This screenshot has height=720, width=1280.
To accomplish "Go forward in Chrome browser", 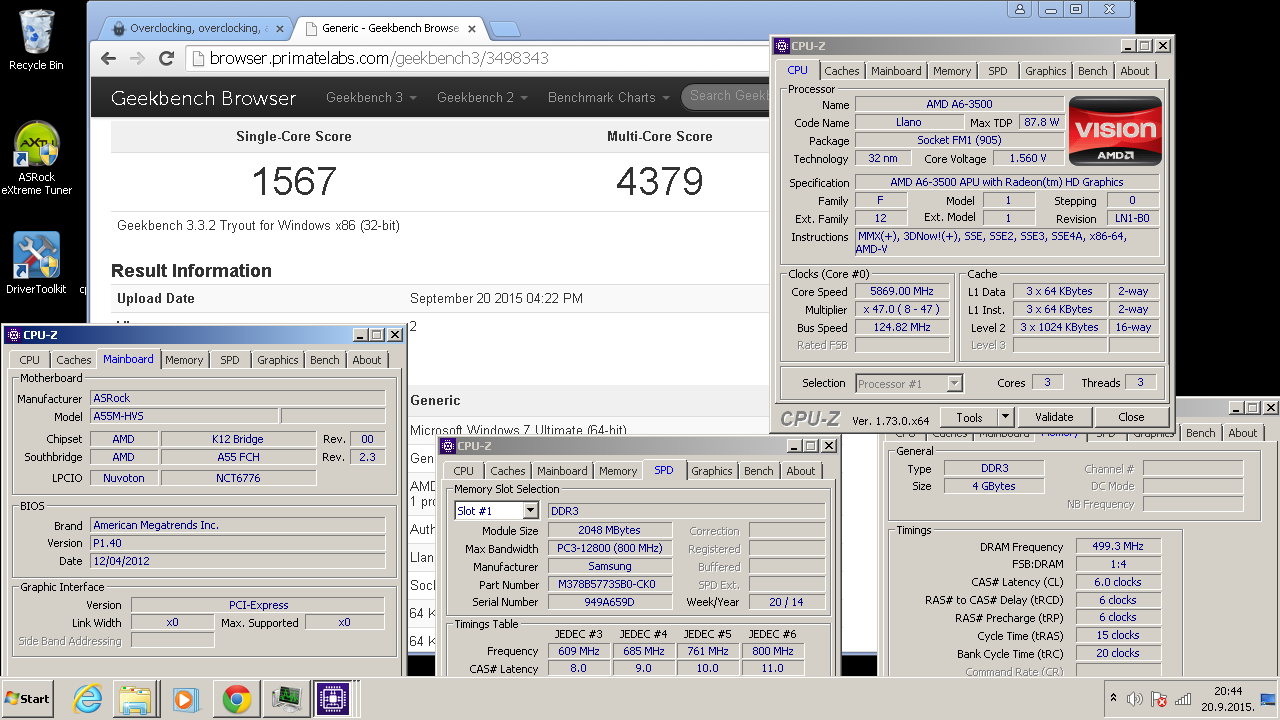I will 138,58.
